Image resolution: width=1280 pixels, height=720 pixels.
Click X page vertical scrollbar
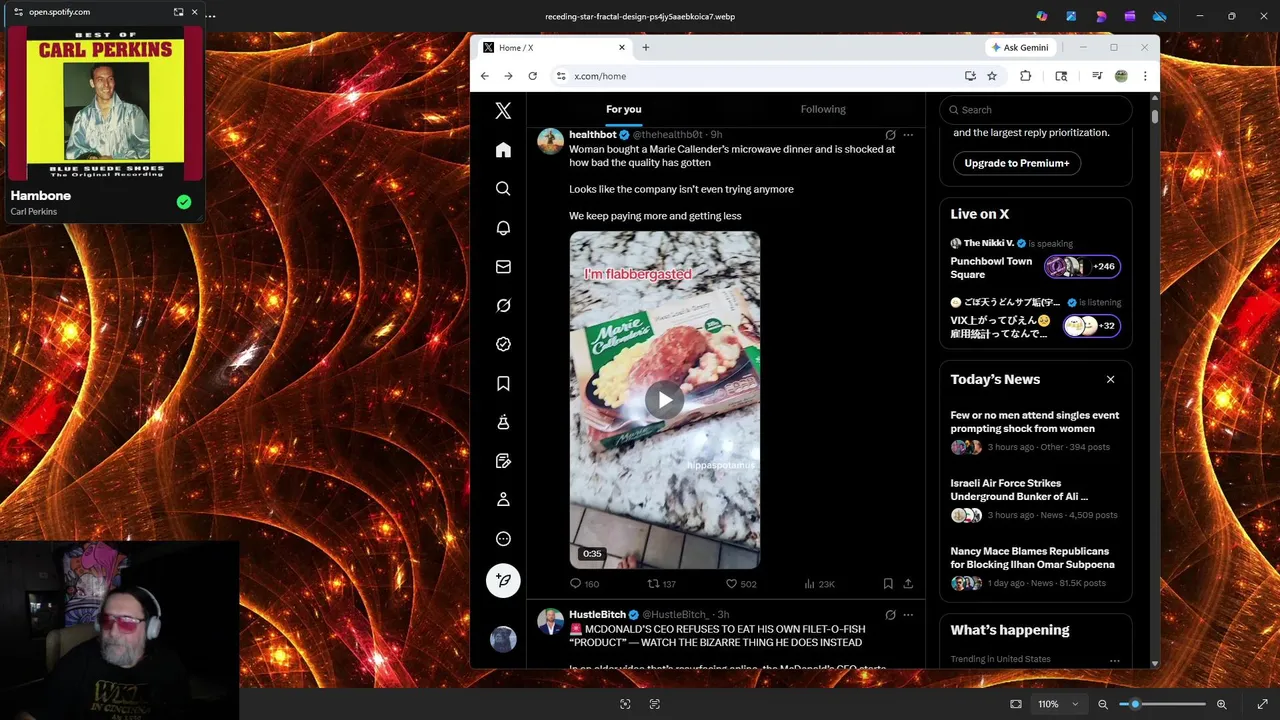click(1155, 115)
